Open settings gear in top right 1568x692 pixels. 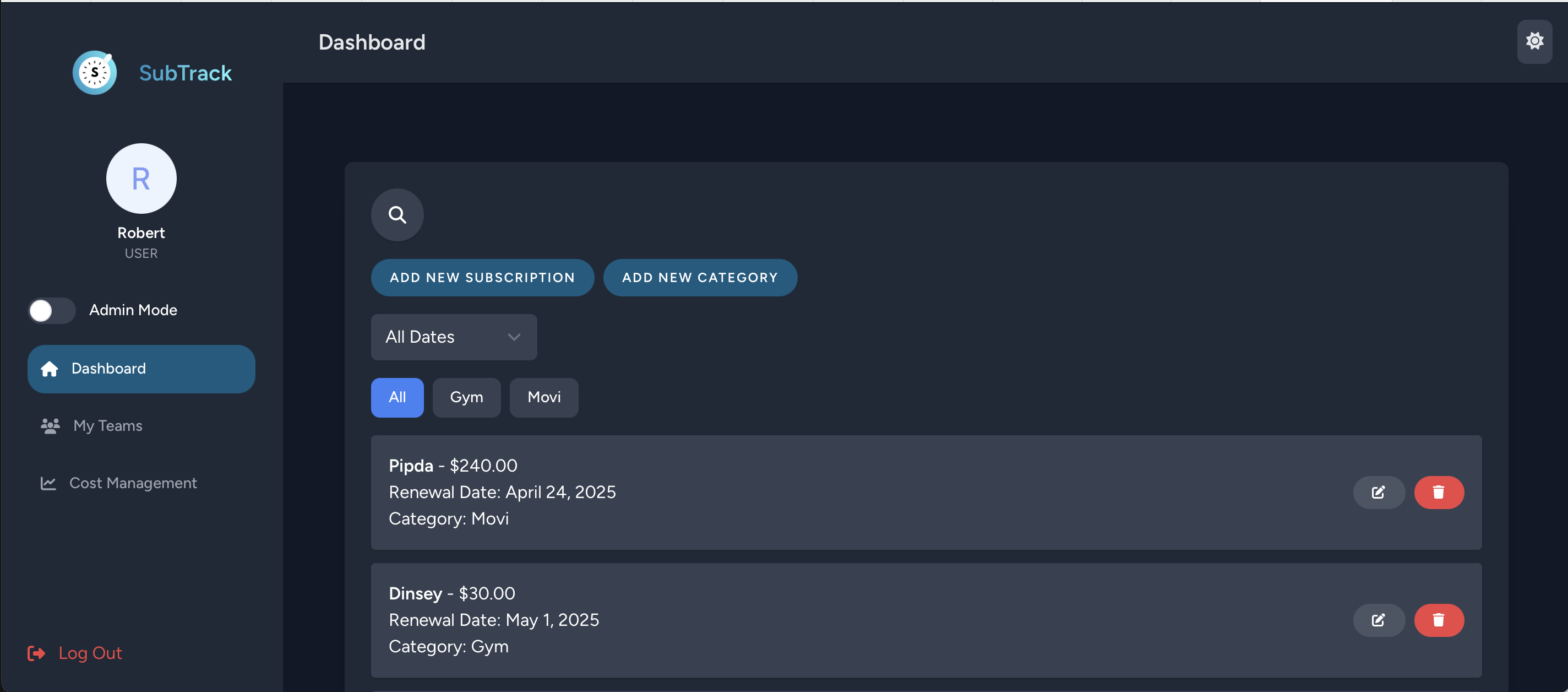click(x=1534, y=41)
